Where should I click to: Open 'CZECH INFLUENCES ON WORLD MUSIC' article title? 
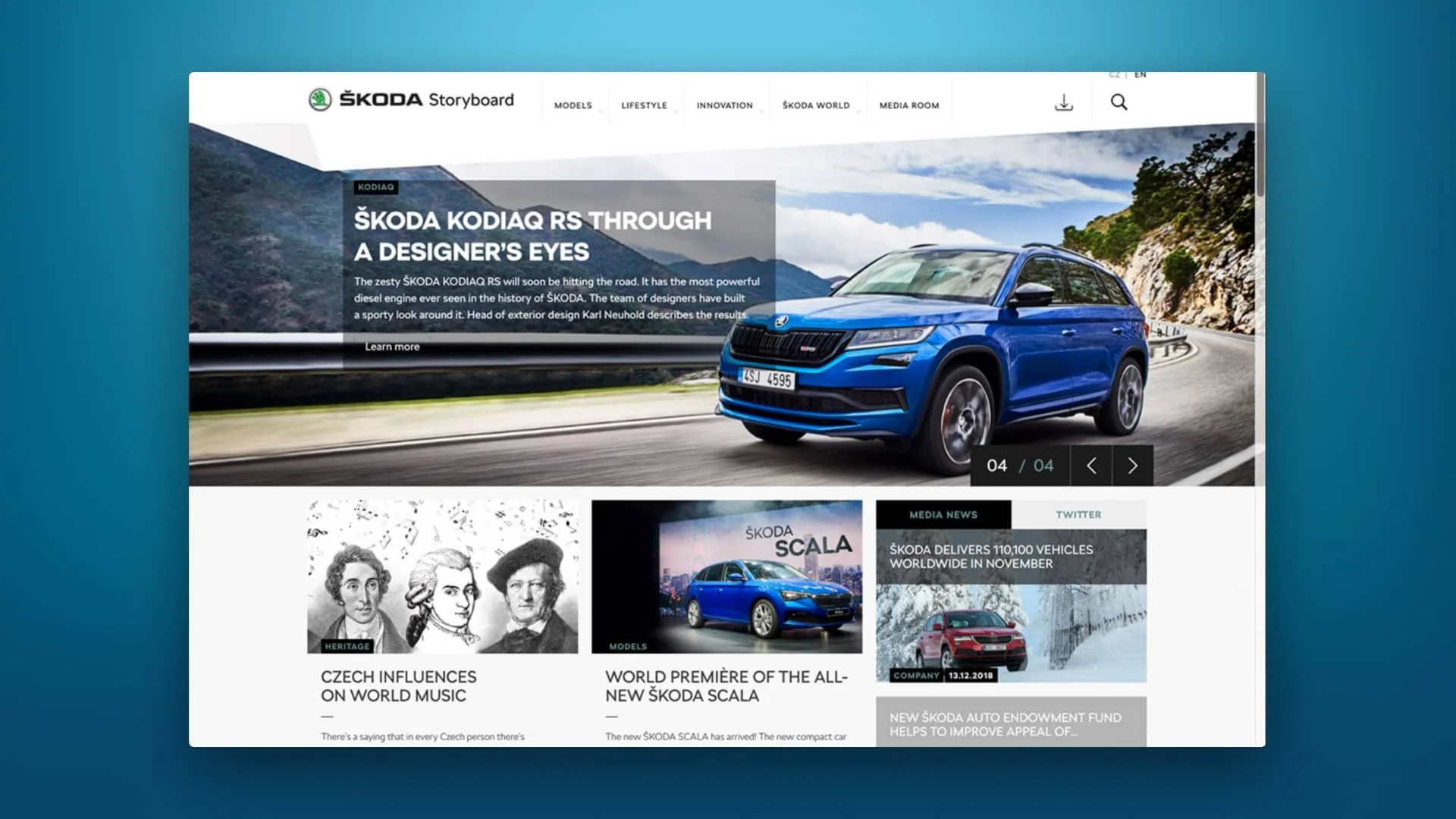click(399, 686)
